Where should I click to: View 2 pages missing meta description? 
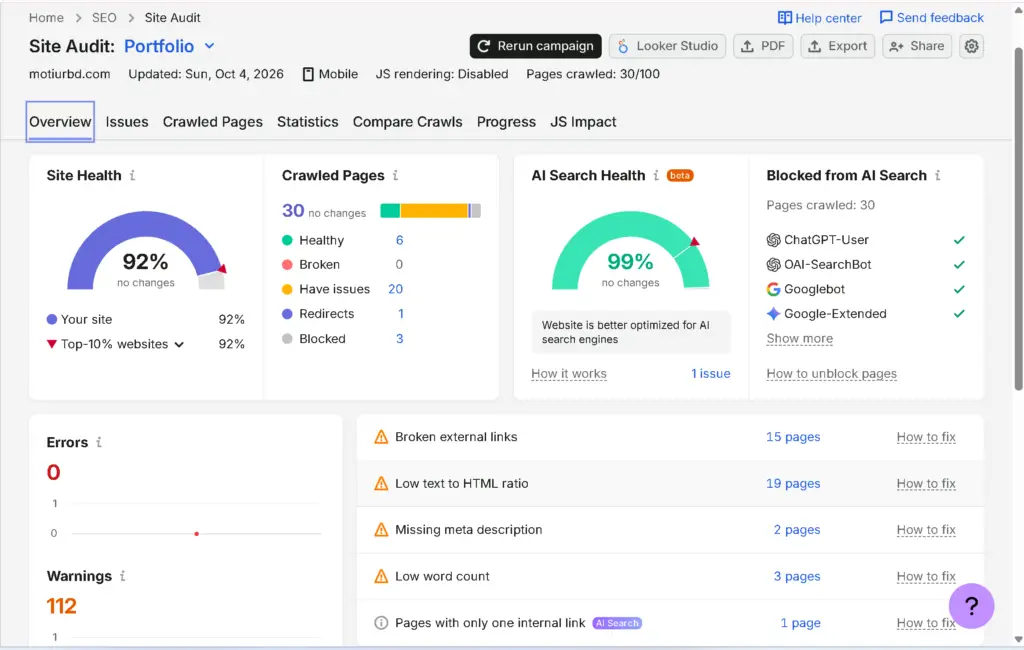coord(797,530)
